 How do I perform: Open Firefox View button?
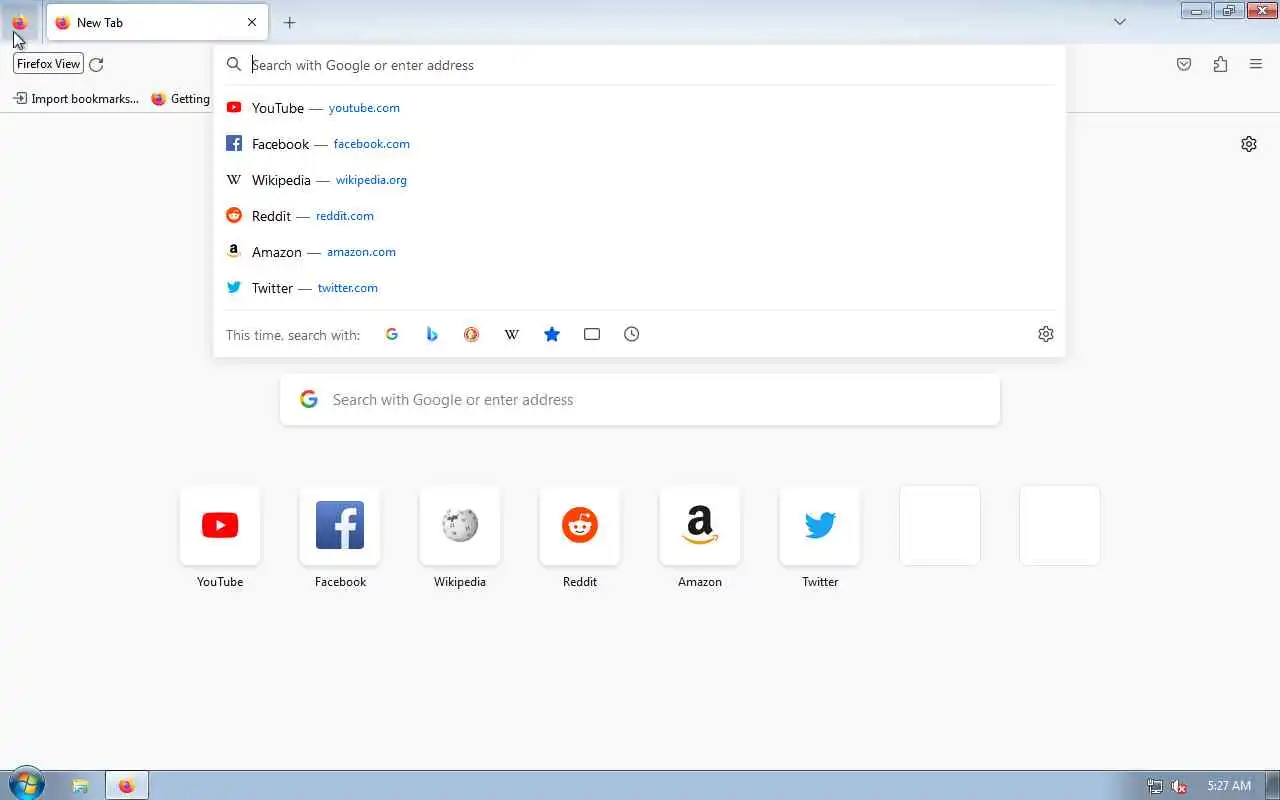point(19,22)
